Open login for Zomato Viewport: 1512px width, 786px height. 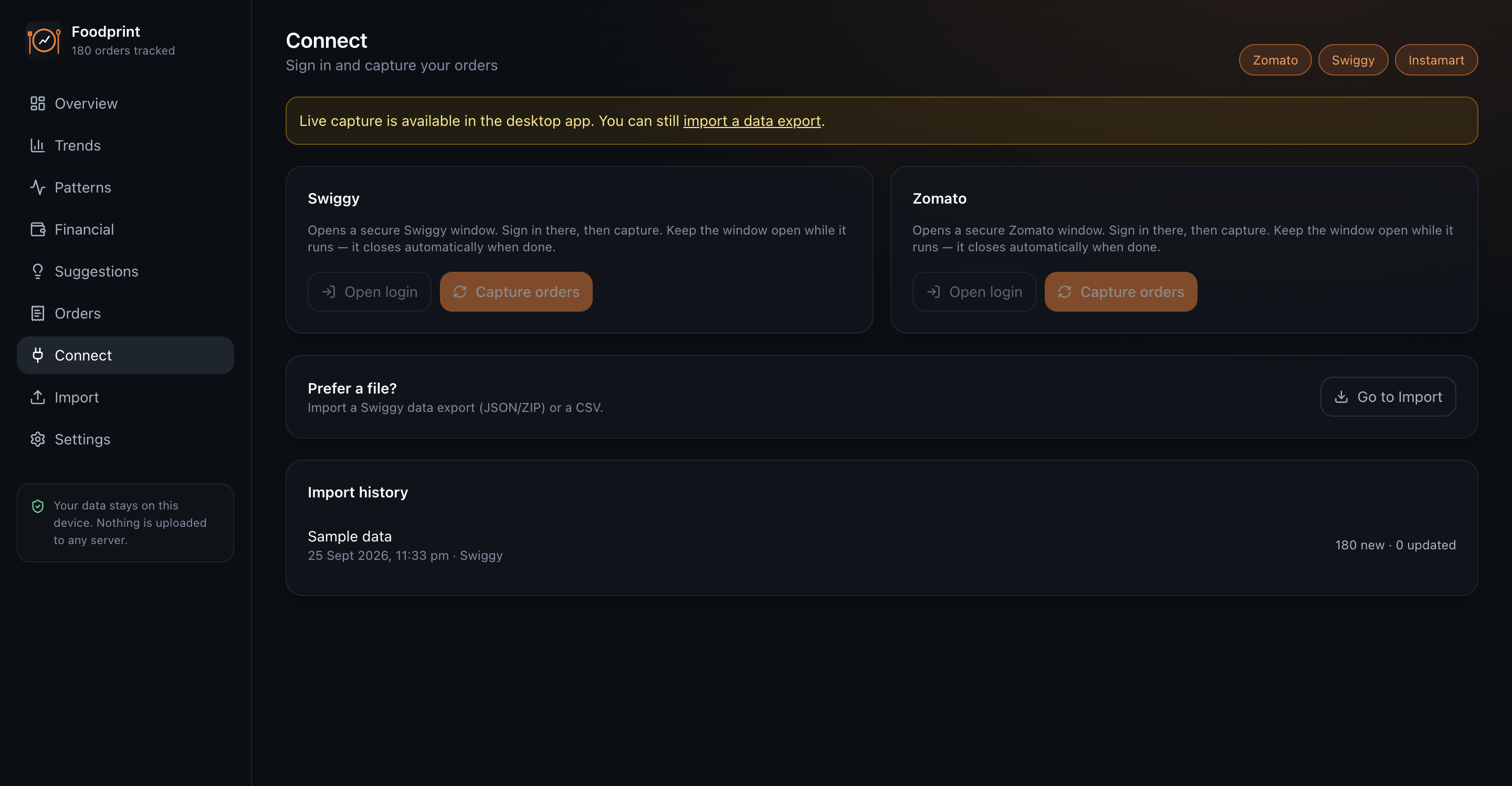pyautogui.click(x=974, y=292)
